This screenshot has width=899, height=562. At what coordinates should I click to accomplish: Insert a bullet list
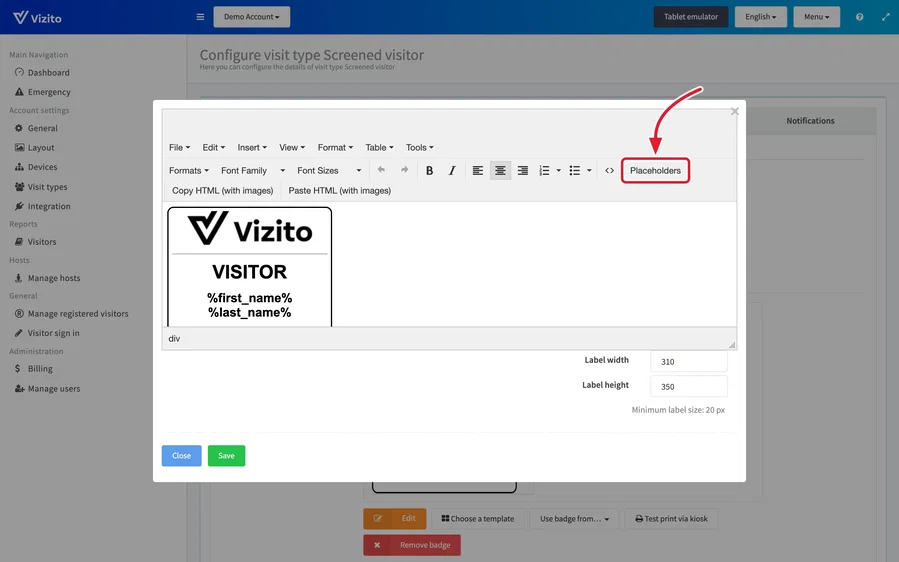(574, 170)
